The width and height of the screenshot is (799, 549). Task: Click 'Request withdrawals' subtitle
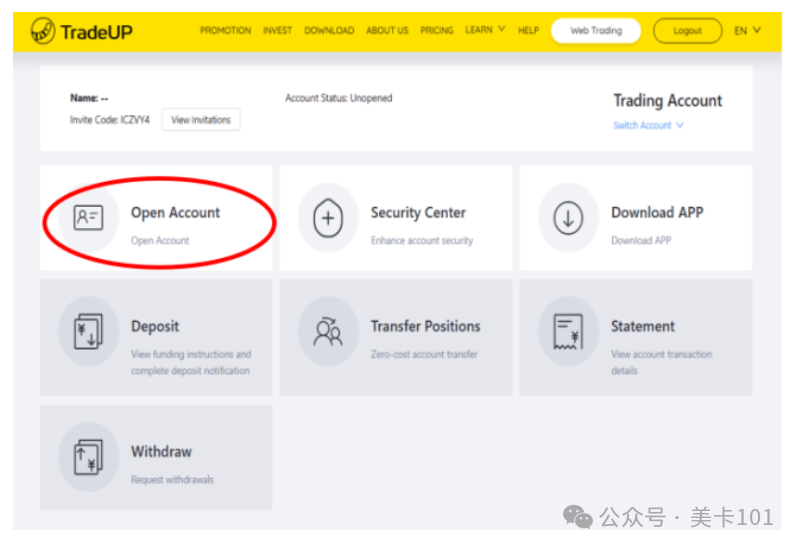[x=172, y=480]
